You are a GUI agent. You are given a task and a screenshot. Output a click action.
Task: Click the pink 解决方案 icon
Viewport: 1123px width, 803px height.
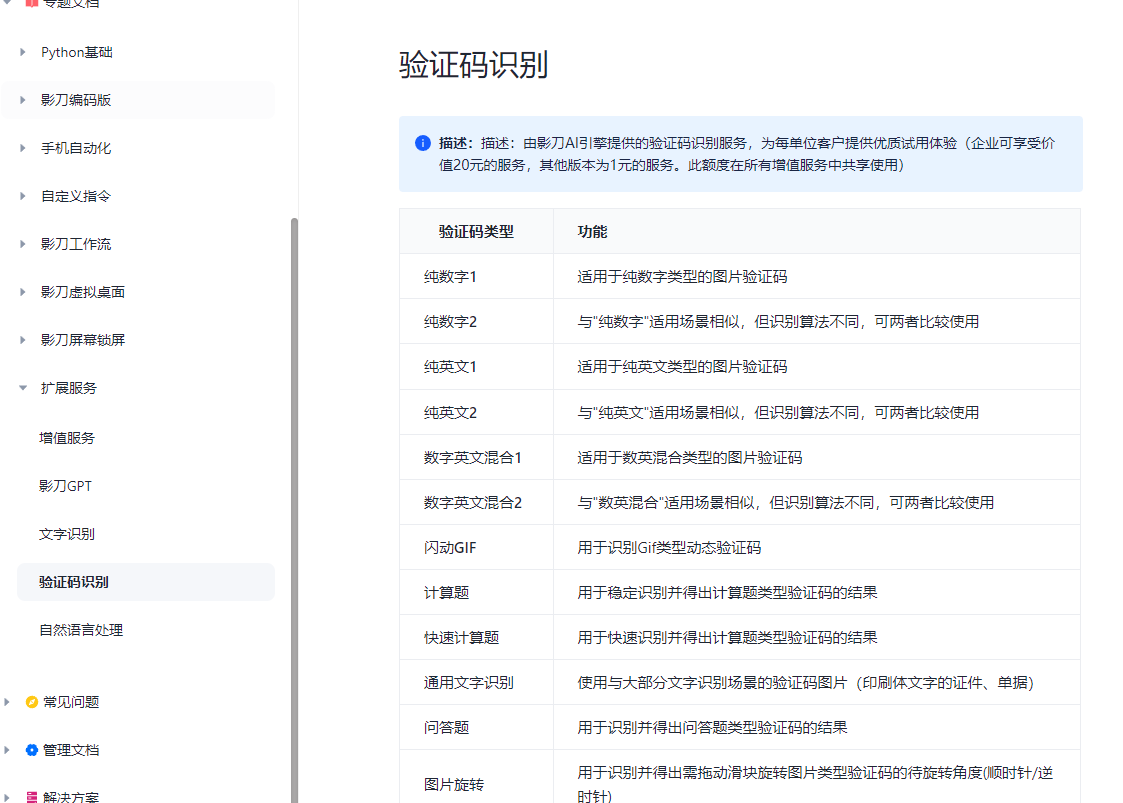32,797
